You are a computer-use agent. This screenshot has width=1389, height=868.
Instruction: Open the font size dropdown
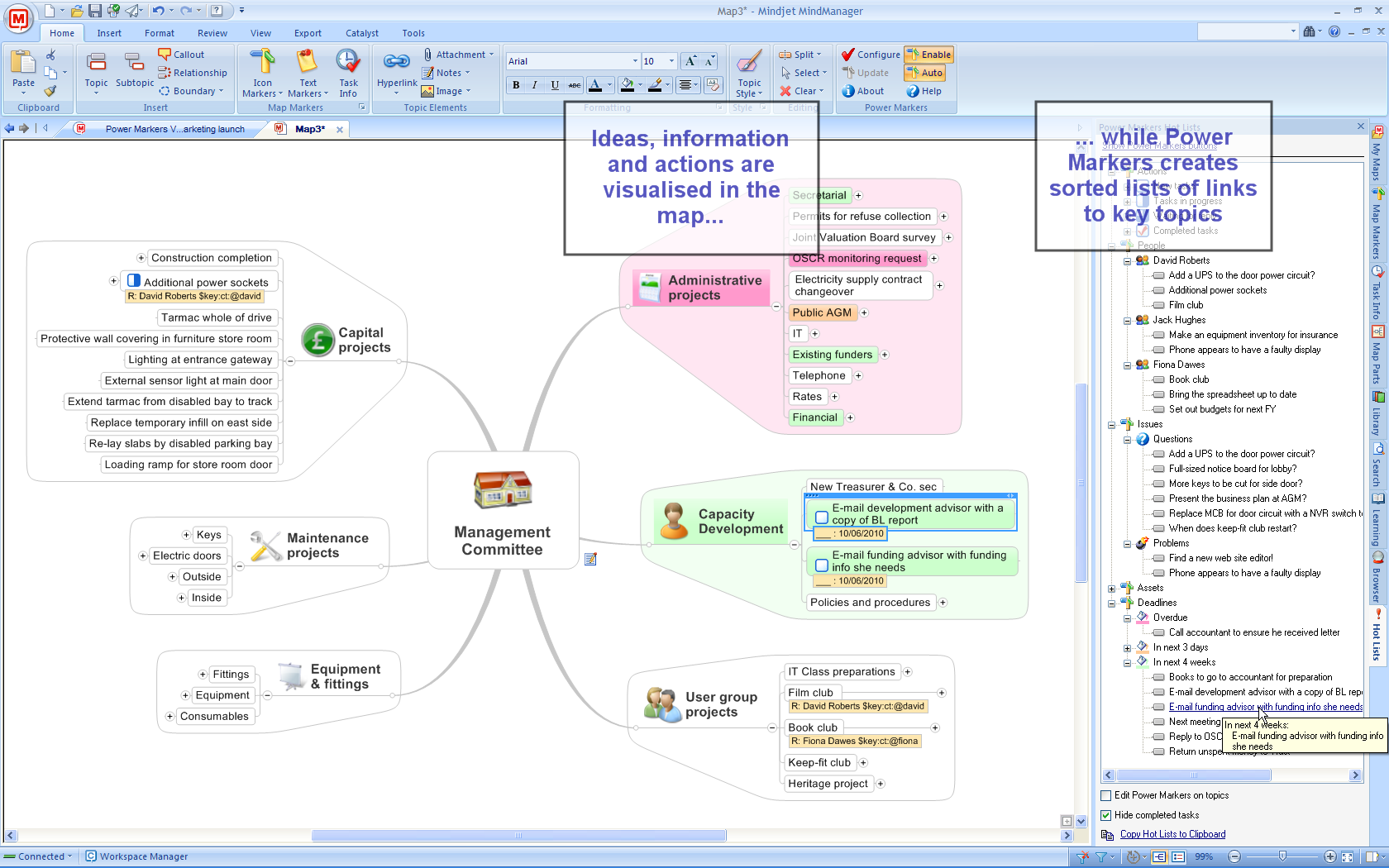pos(671,61)
